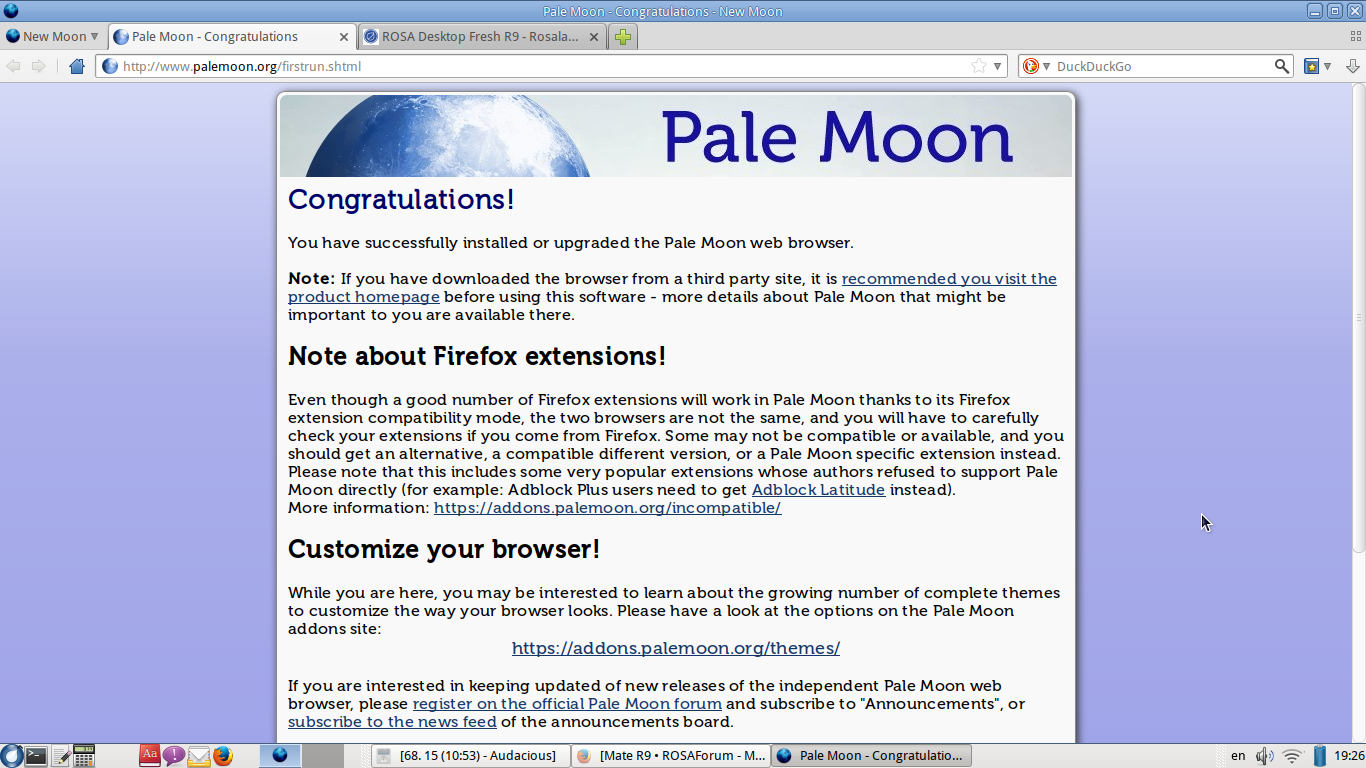The image size is (1366, 768).
Task: Click the 'en' keyboard layout indicator
Action: [1238, 756]
